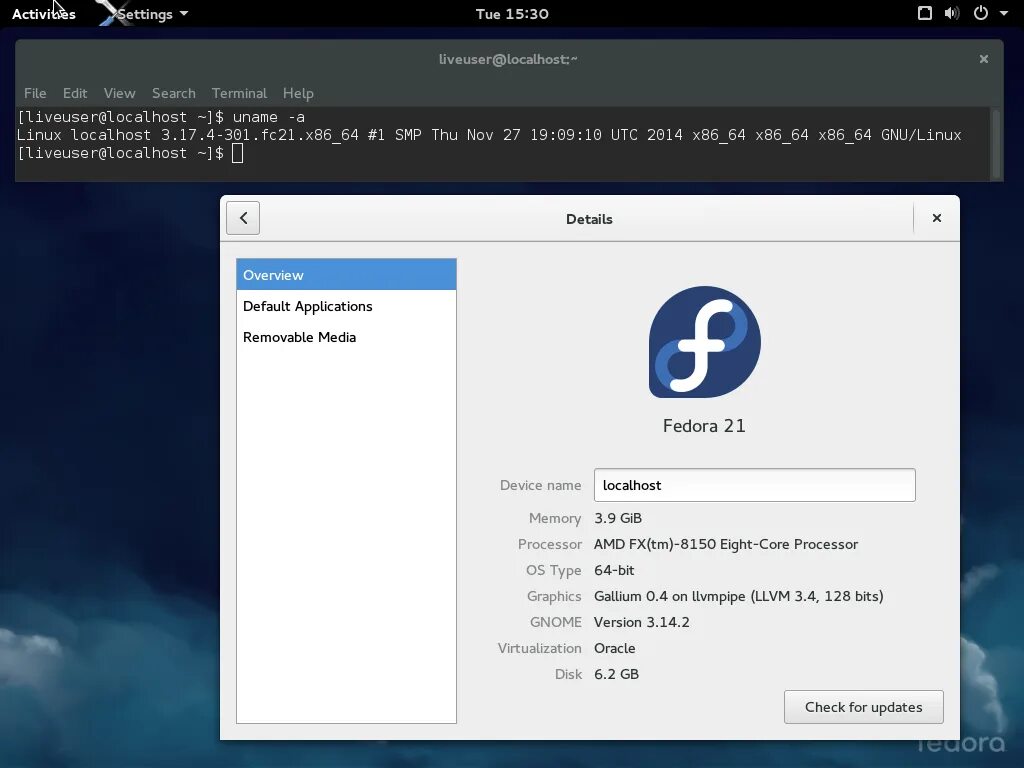The height and width of the screenshot is (768, 1024).
Task: Open the terminal File menu
Action: tap(35, 93)
